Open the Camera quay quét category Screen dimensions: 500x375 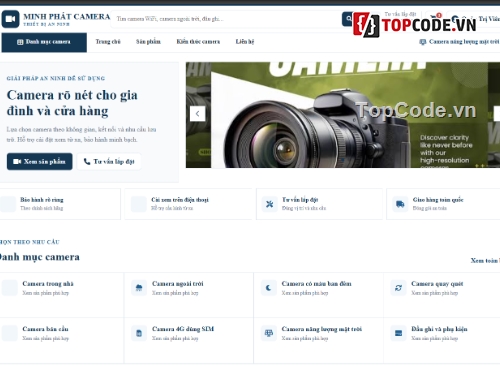tap(442, 295)
